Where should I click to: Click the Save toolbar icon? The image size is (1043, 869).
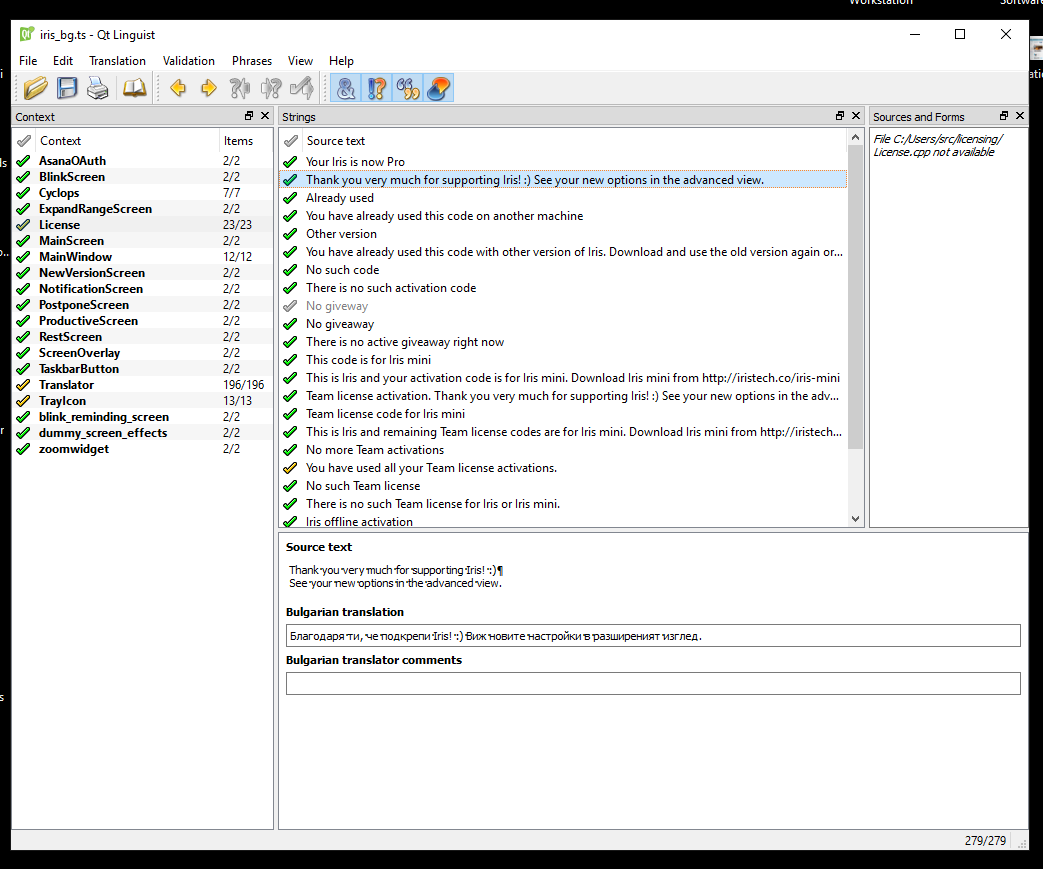coord(67,88)
